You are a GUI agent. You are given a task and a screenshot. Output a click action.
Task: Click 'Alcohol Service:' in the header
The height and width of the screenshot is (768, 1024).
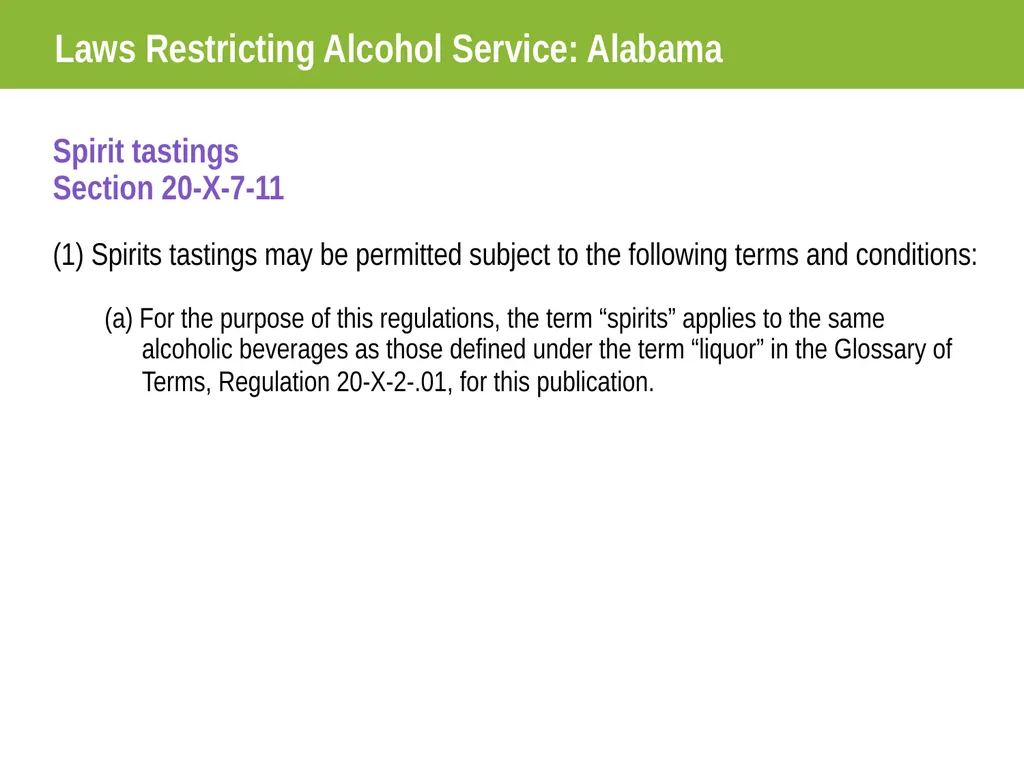tap(451, 50)
